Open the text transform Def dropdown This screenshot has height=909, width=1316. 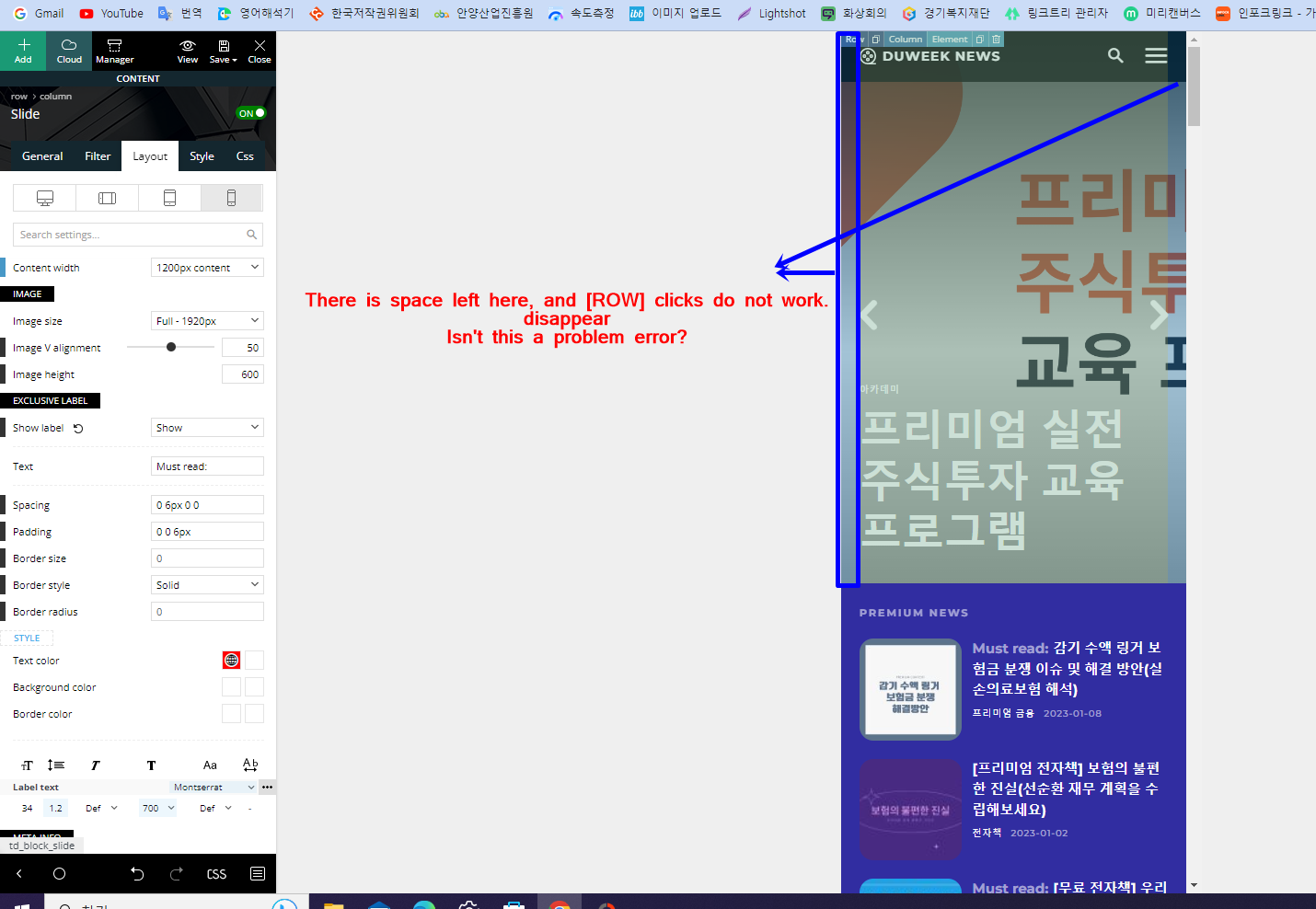pos(215,808)
